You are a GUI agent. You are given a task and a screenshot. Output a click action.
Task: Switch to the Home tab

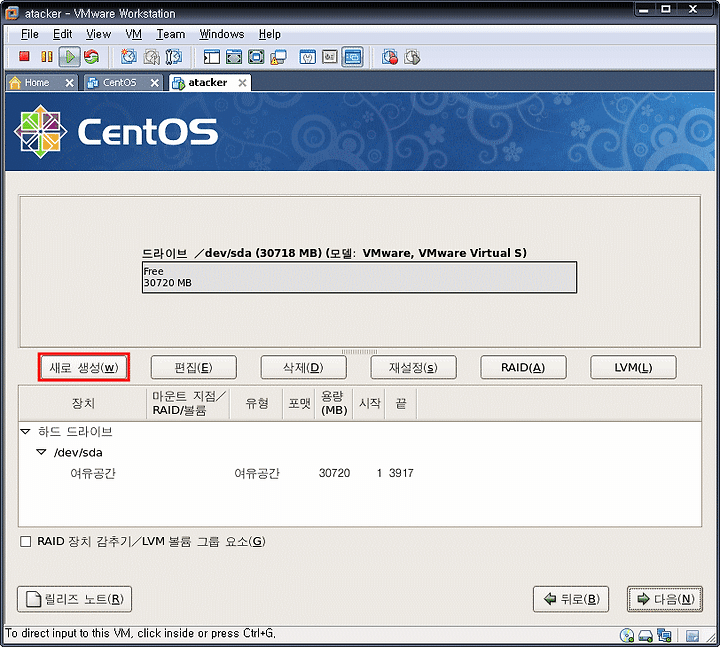click(37, 83)
